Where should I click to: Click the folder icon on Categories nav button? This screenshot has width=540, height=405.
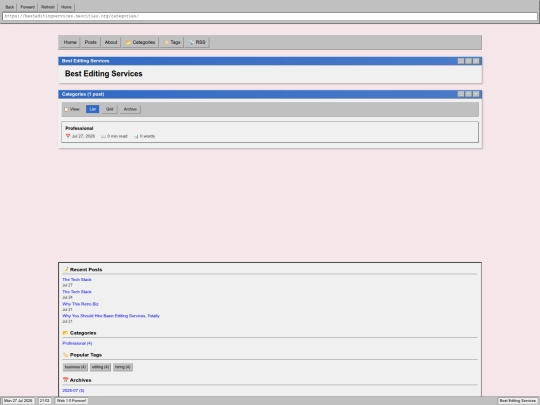[128, 42]
